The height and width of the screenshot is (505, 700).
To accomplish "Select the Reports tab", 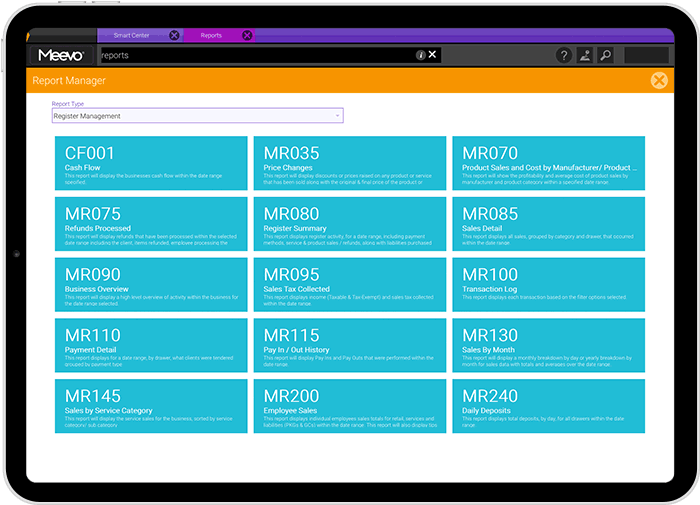I will 211,35.
